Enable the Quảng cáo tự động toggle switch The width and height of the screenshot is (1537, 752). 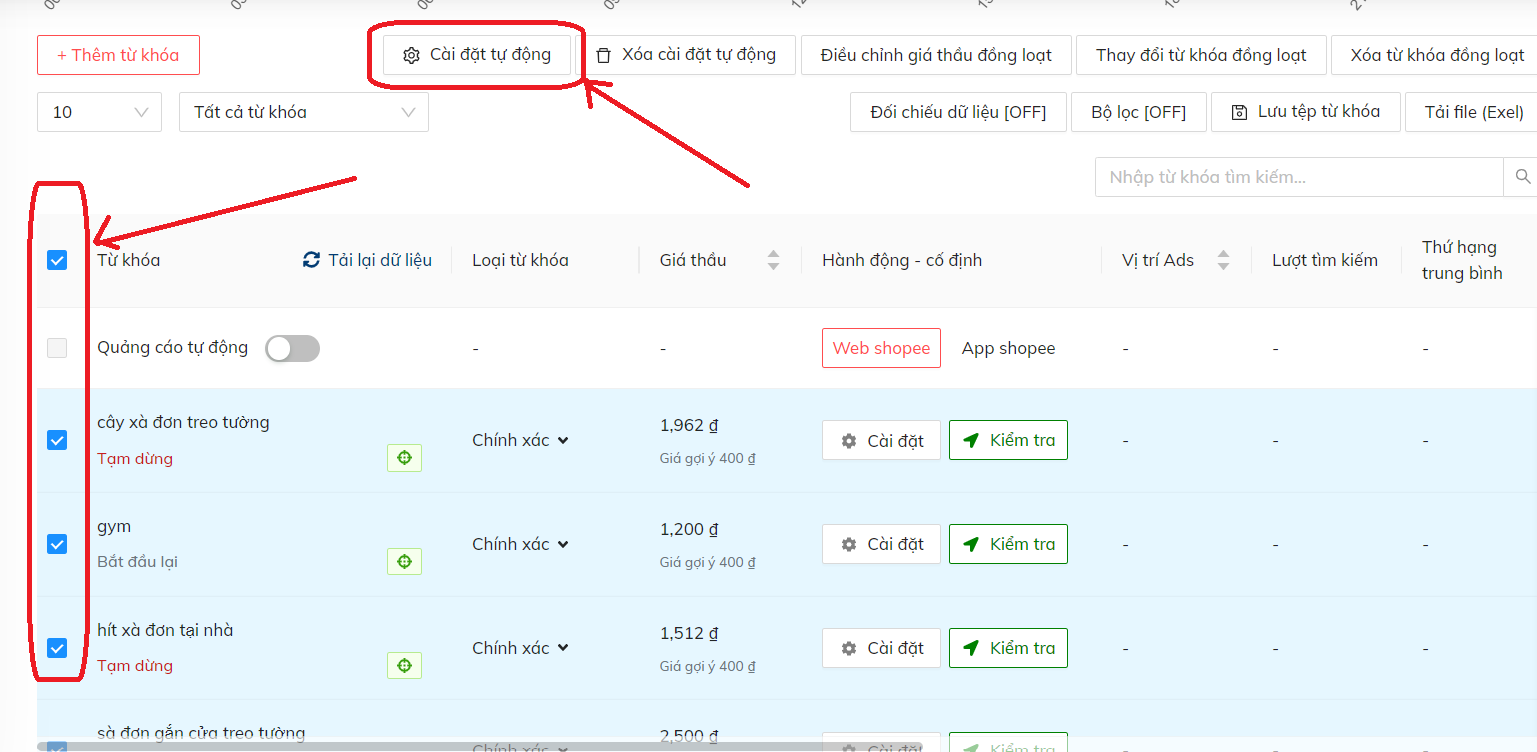click(292, 348)
